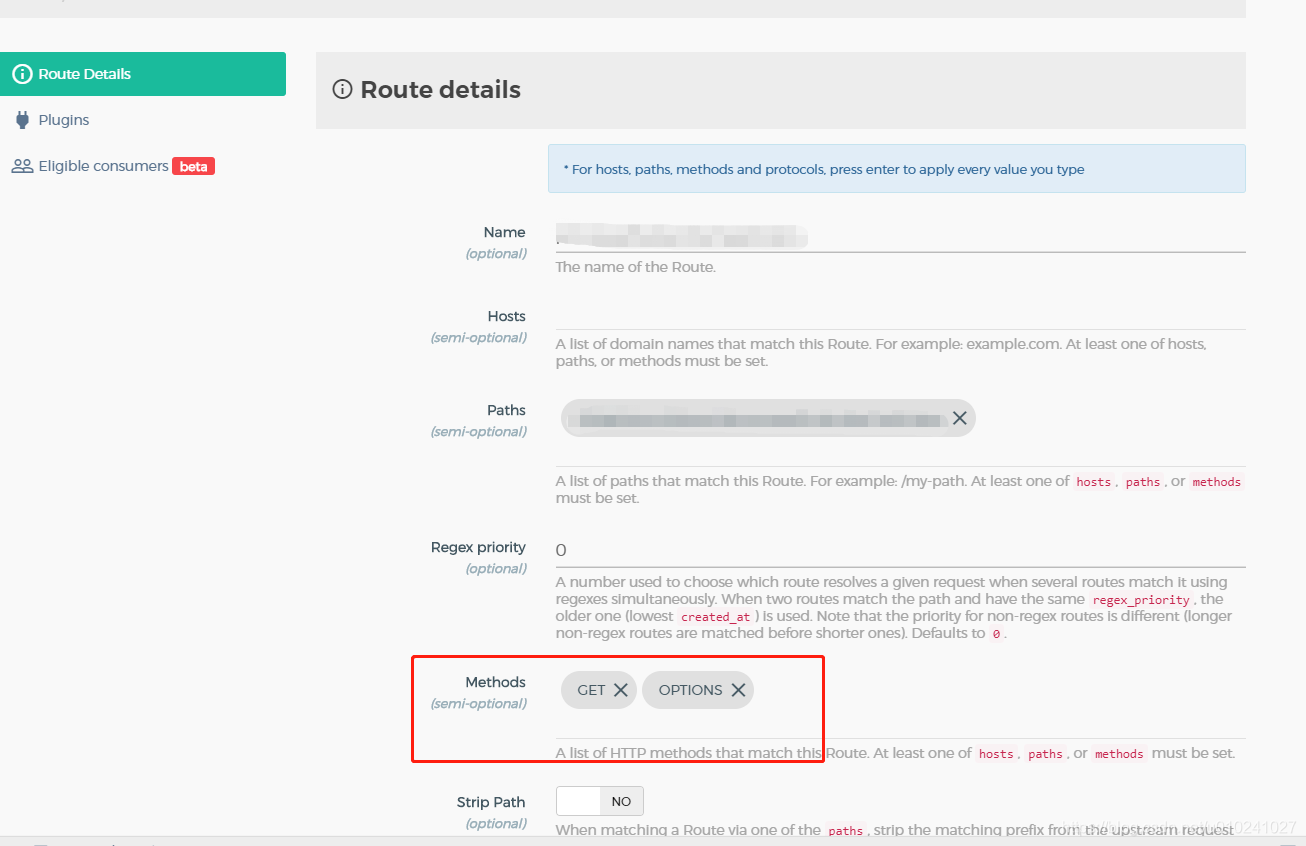Click the info icon in Route Details tab
1306x846 pixels.
point(22,74)
